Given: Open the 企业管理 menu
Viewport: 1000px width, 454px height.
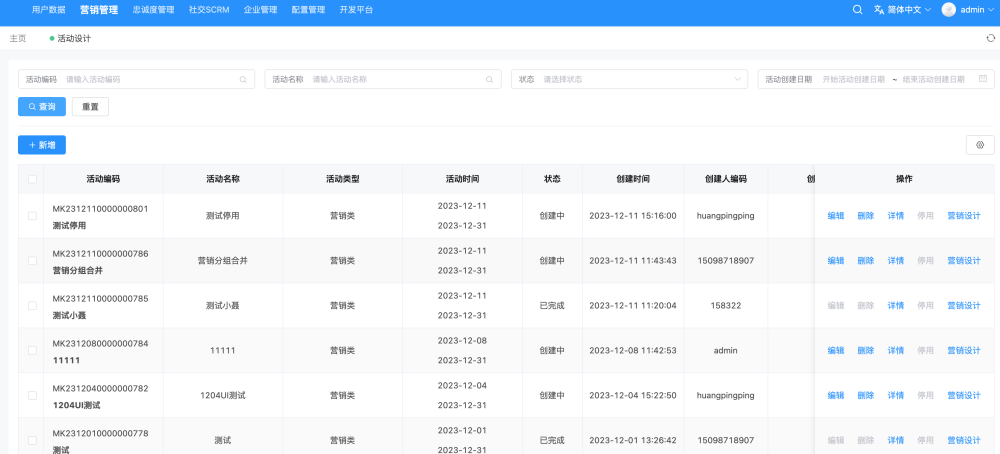Looking at the screenshot, I should 260,10.
